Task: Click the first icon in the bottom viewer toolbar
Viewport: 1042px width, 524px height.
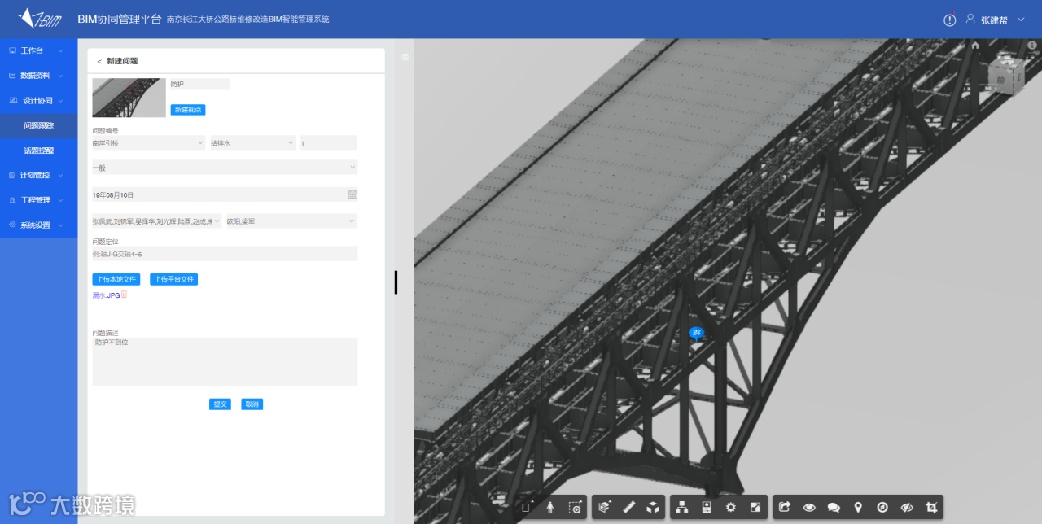Action: click(x=526, y=508)
